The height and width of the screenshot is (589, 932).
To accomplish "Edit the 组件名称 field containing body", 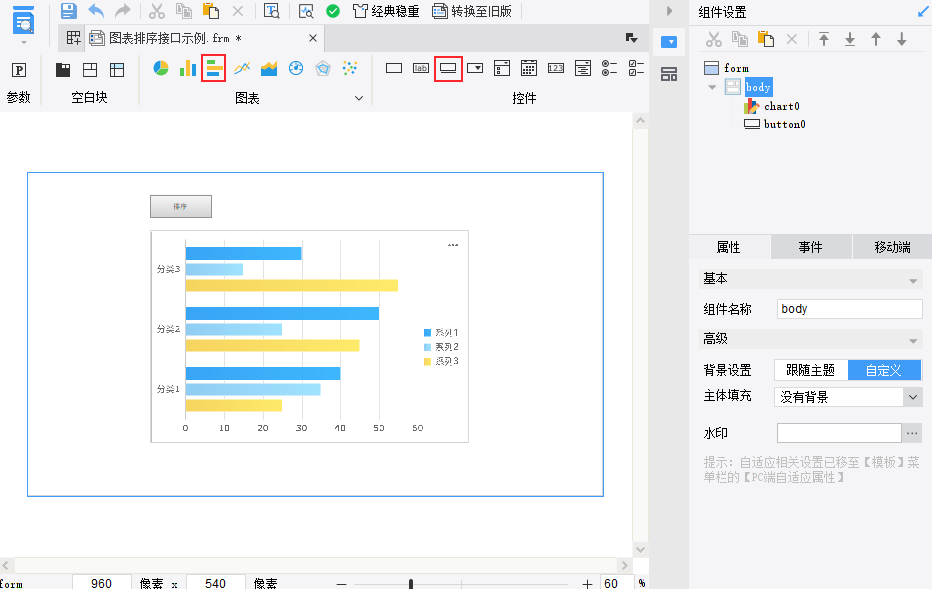I will (849, 309).
